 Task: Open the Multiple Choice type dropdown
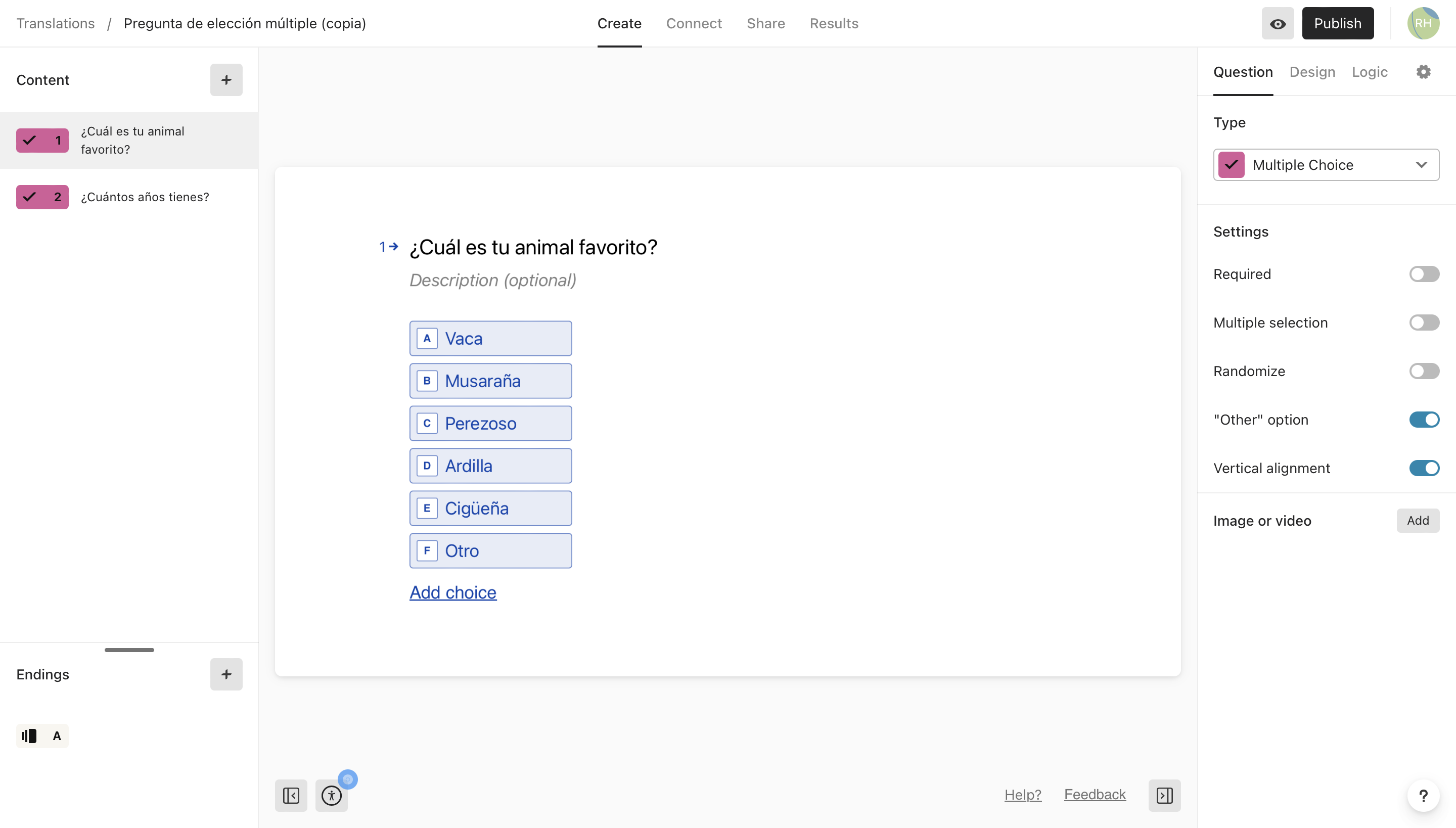1326,164
